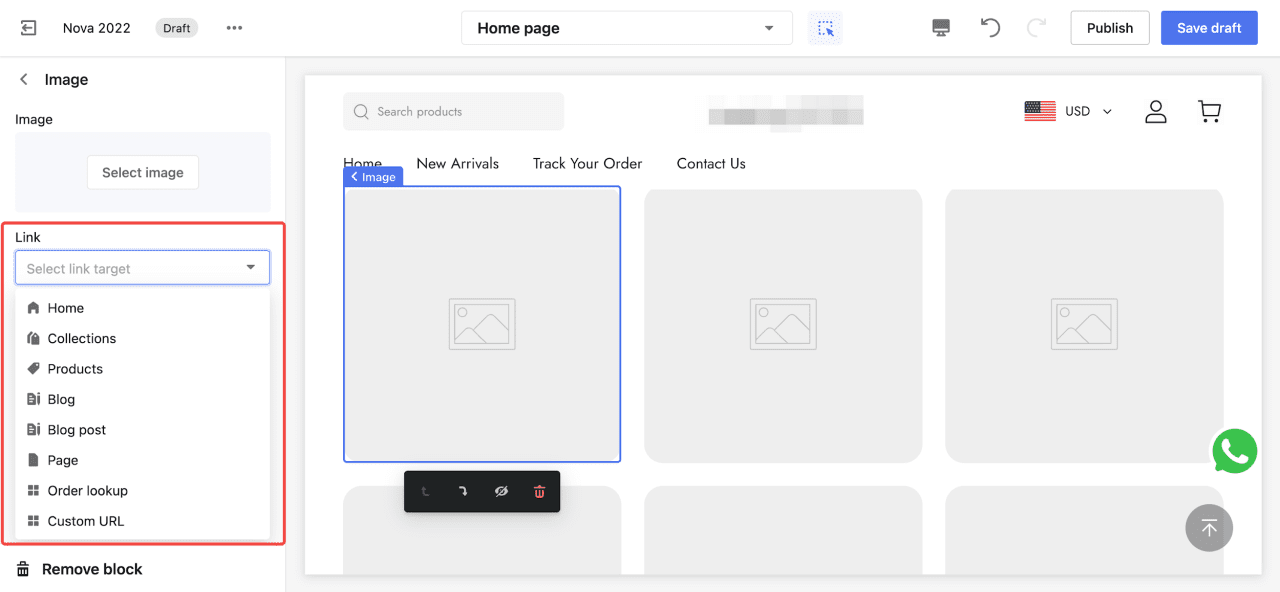Click the Nova 2022 theme name
Image resolution: width=1280 pixels, height=592 pixels.
[x=97, y=28]
